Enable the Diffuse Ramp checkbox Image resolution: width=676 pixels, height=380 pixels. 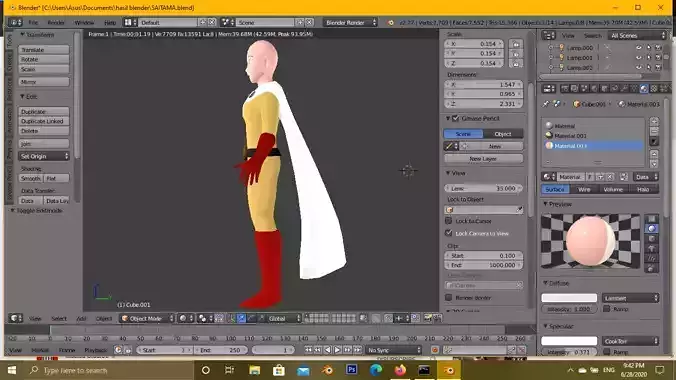coord(607,309)
